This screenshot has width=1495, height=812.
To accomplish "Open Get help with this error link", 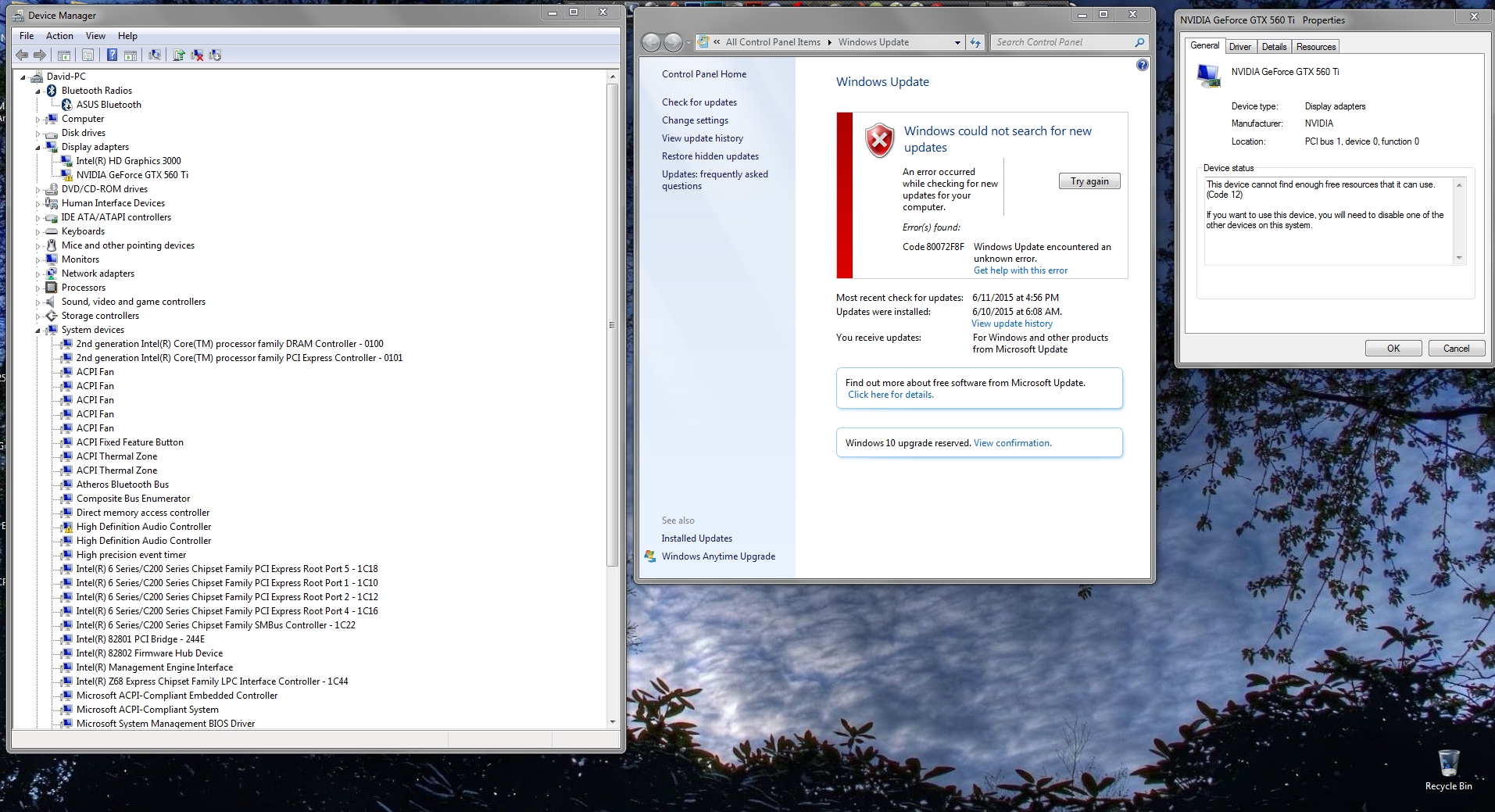I will click(x=1021, y=270).
